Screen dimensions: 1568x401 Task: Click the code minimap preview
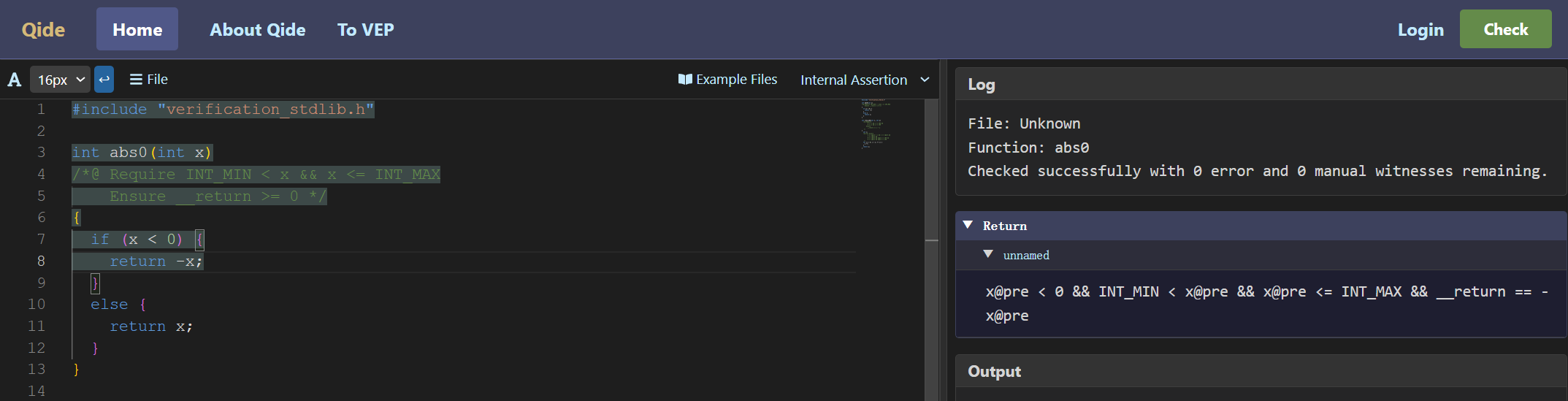pos(876,124)
